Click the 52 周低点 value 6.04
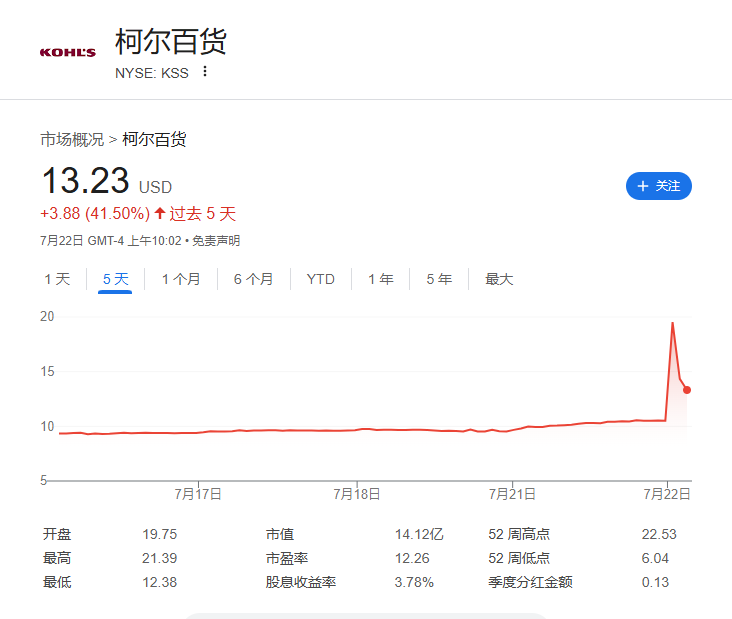732x619 pixels. [x=655, y=558]
